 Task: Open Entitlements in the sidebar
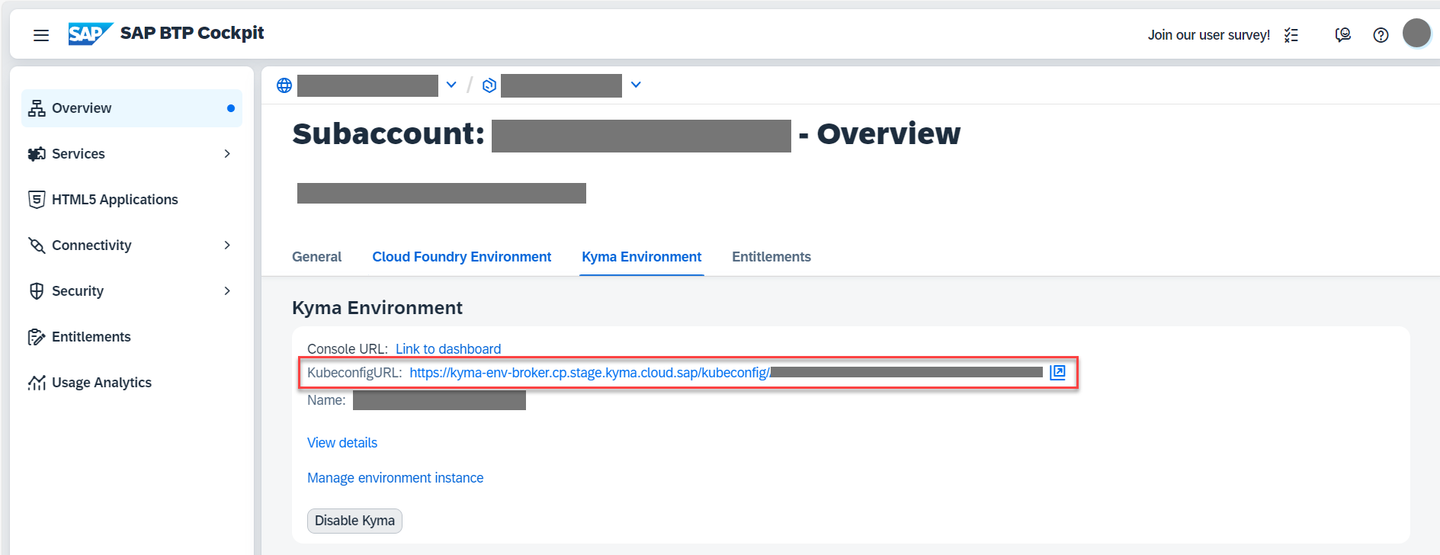pyautogui.click(x=132, y=337)
